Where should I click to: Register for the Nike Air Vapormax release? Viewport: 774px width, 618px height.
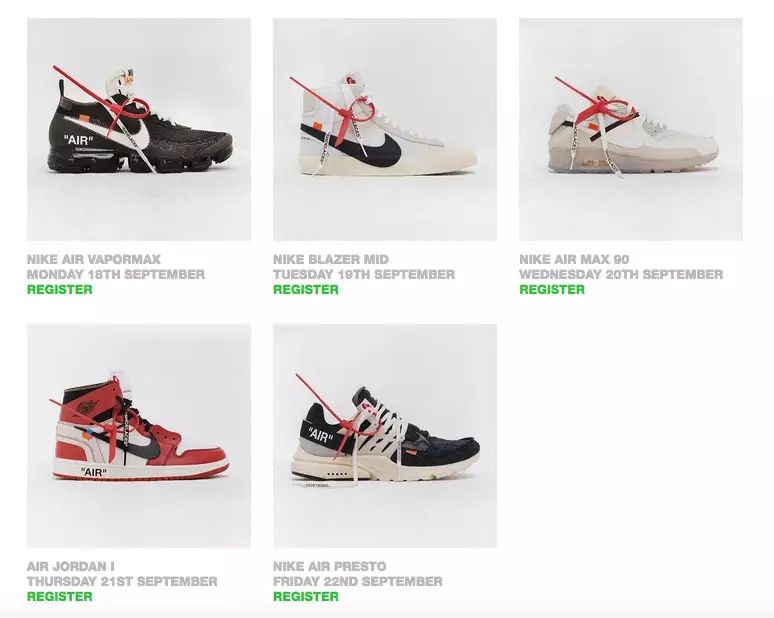(60, 289)
